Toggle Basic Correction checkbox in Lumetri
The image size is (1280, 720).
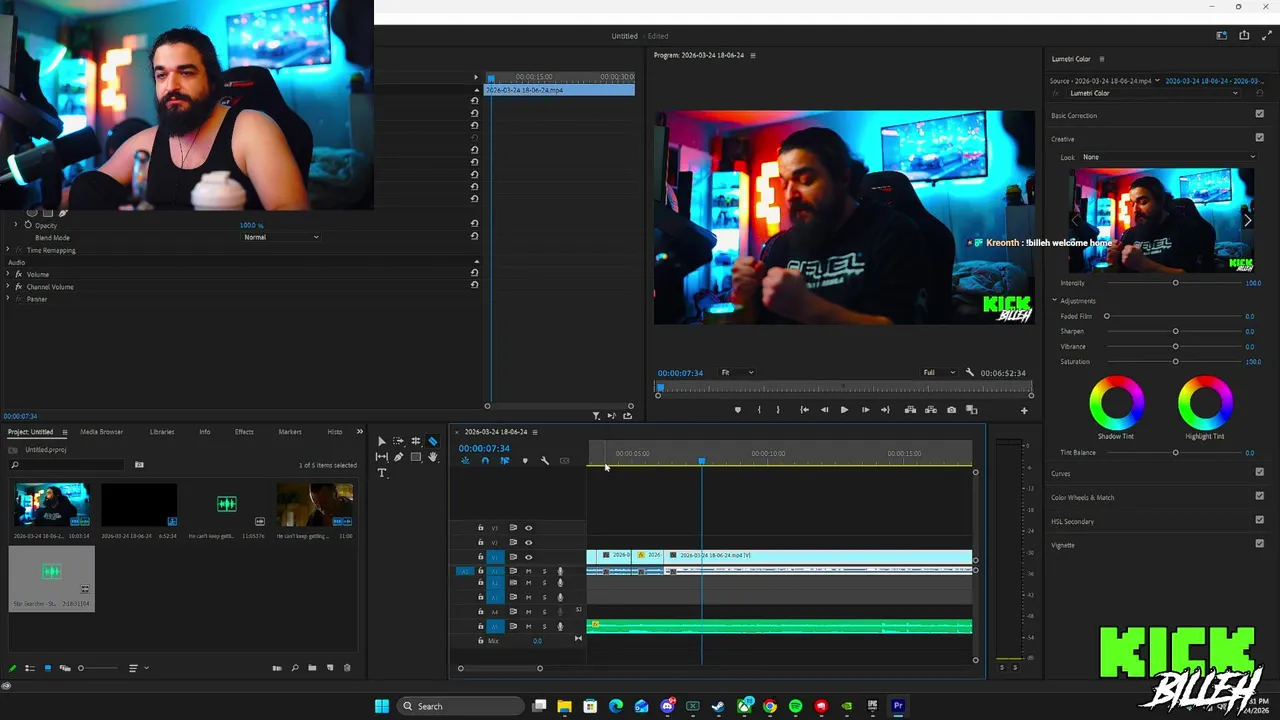1259,114
